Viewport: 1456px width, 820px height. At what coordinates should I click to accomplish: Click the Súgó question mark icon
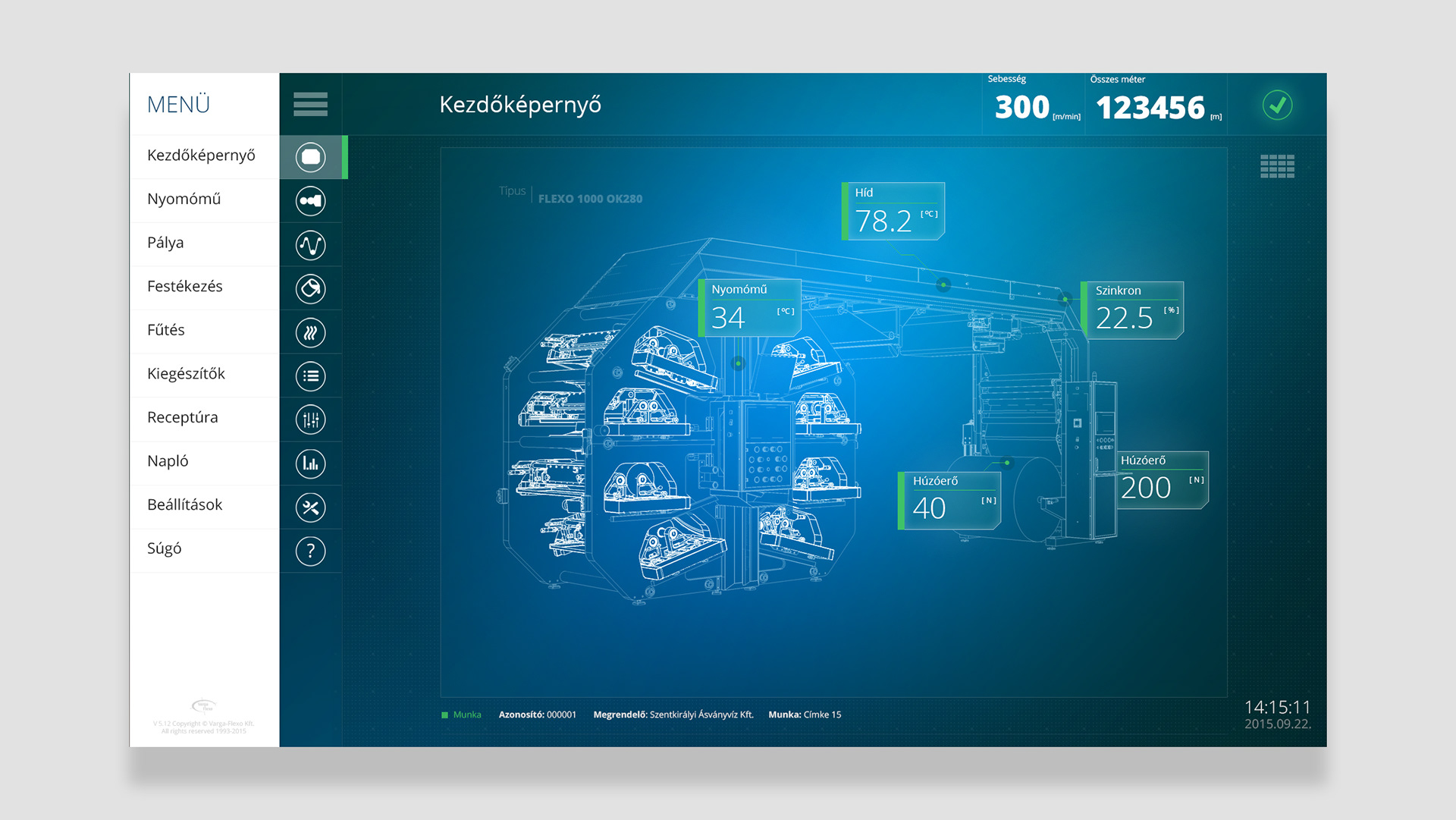tap(310, 551)
